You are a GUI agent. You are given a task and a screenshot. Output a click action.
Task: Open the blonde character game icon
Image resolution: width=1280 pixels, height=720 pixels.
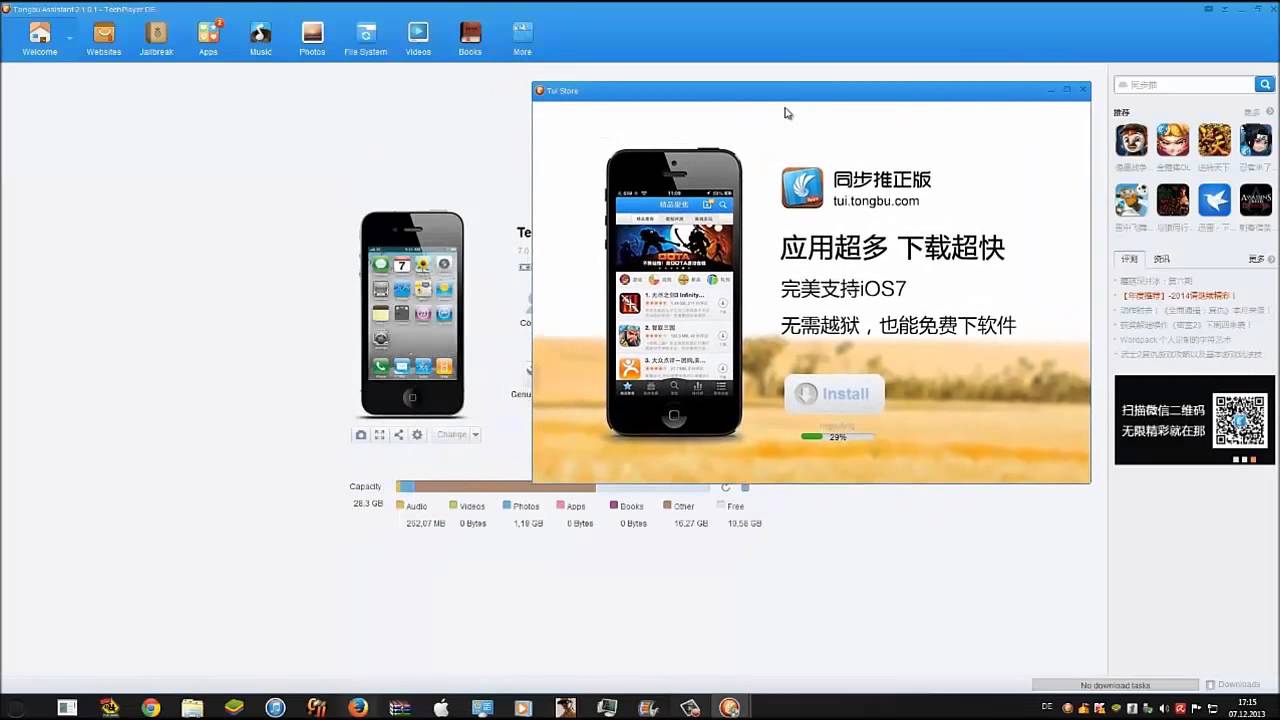pyautogui.click(x=1173, y=140)
